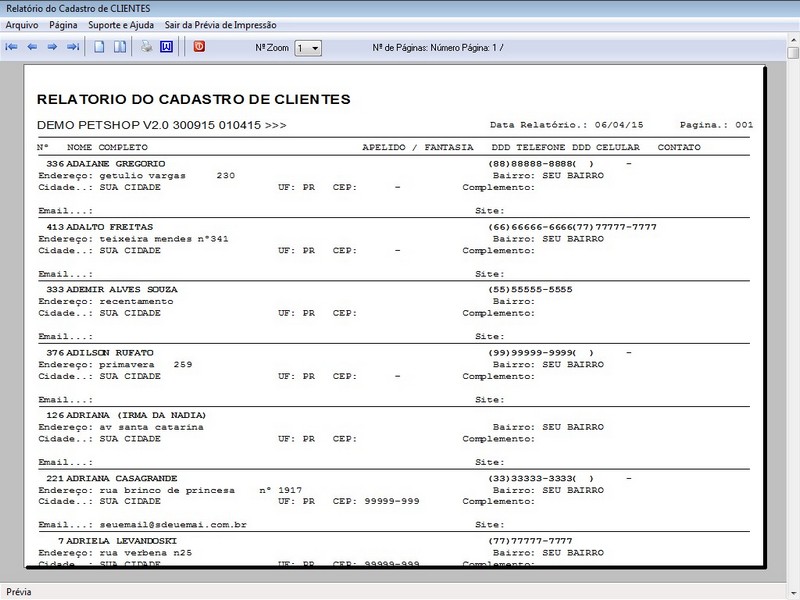Click phone number (55)55555-5555
The image size is (800, 600).
tap(530, 289)
